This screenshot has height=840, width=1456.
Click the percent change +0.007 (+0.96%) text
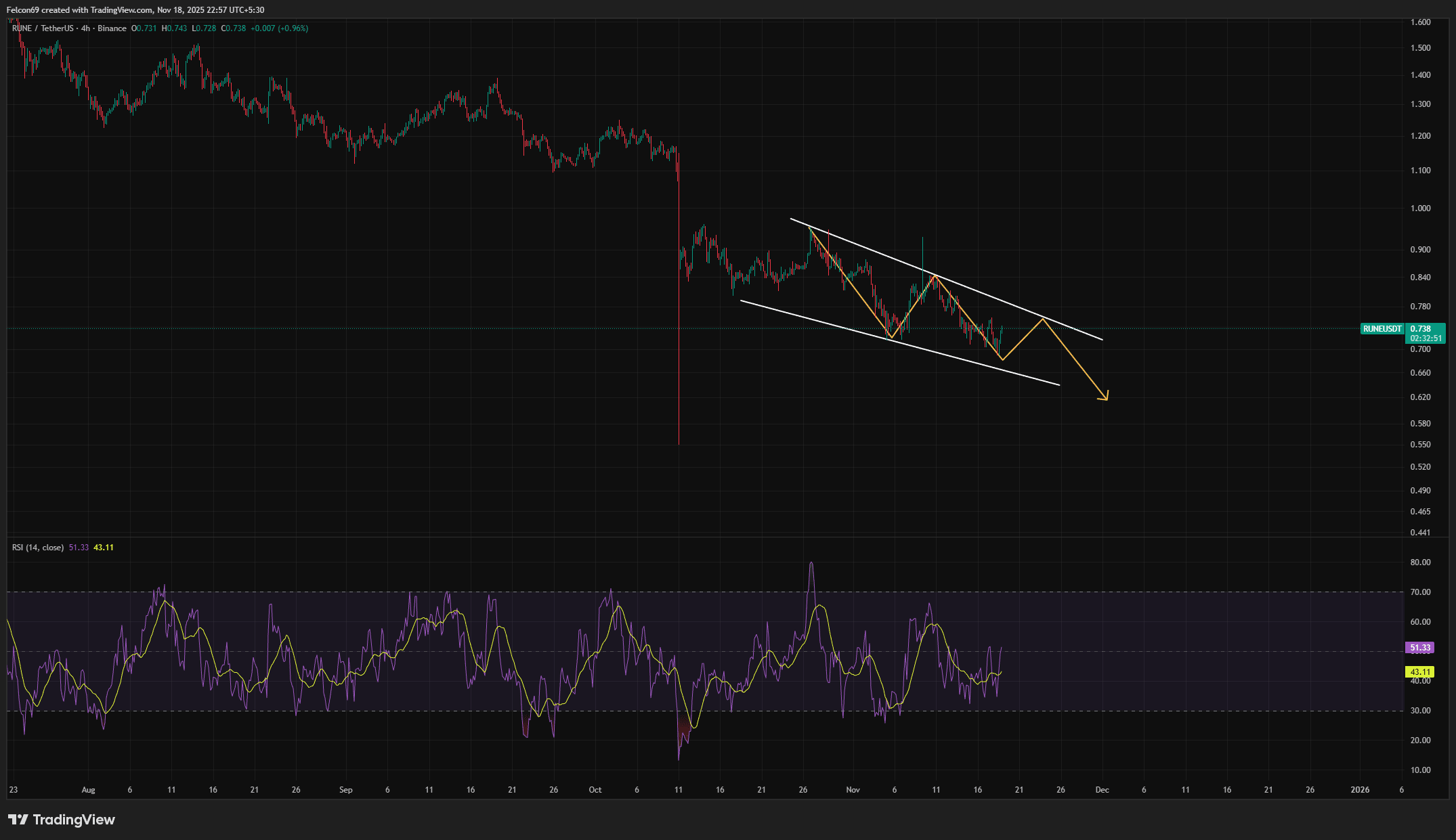(x=279, y=28)
